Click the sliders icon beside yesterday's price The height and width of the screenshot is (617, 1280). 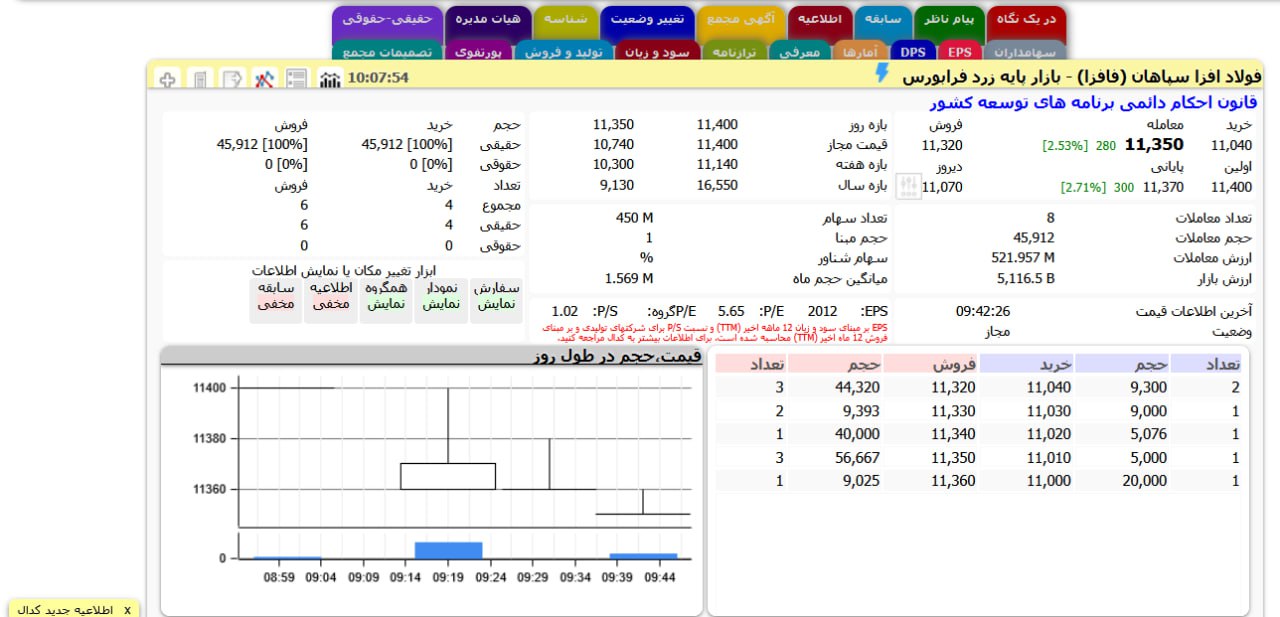click(908, 186)
